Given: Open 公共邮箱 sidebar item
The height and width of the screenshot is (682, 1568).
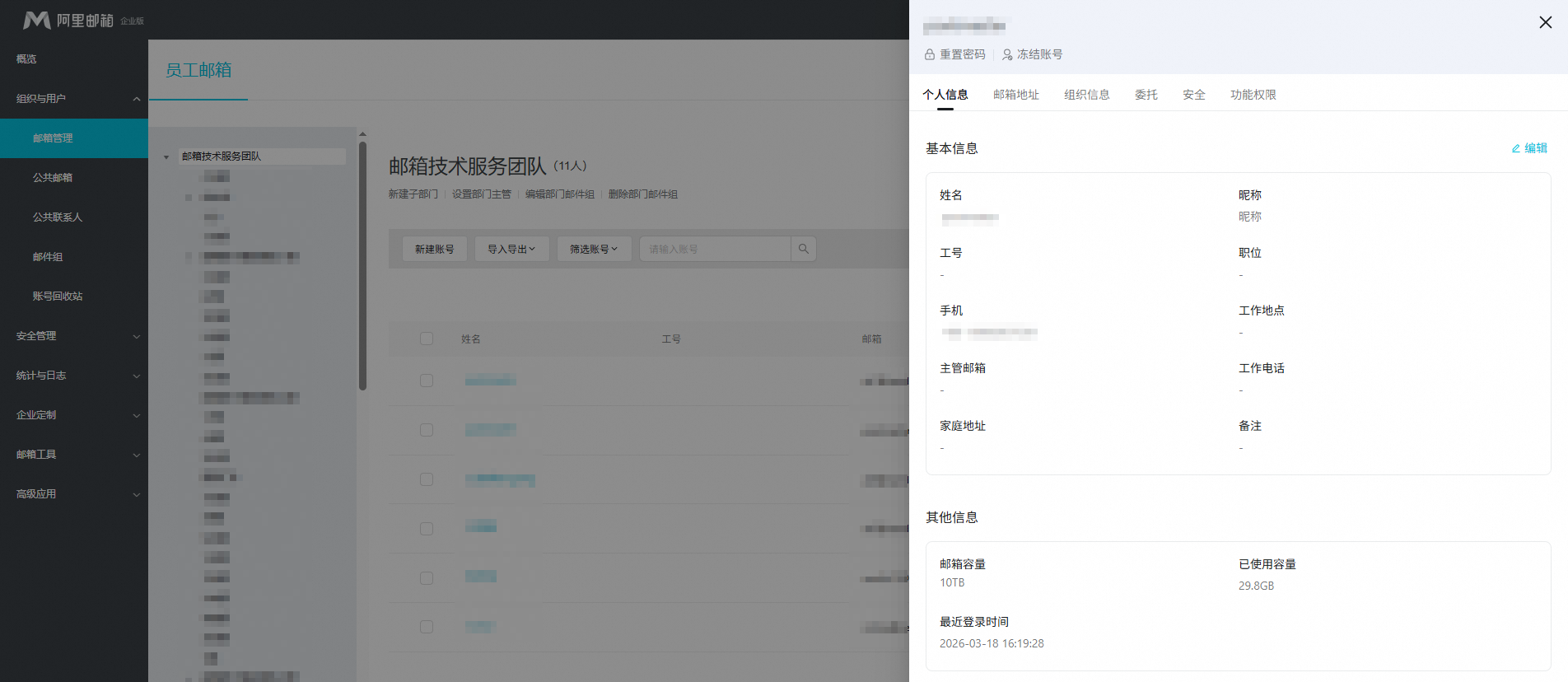Looking at the screenshot, I should click(74, 178).
